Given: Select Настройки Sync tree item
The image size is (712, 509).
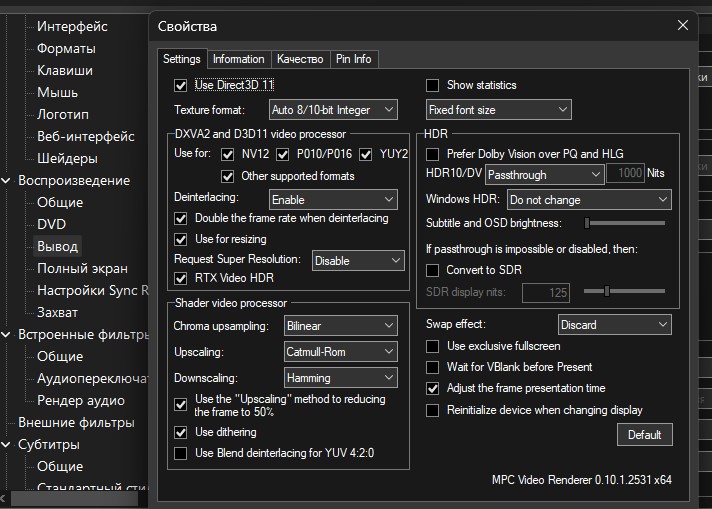Looking at the screenshot, I should coord(93,291).
